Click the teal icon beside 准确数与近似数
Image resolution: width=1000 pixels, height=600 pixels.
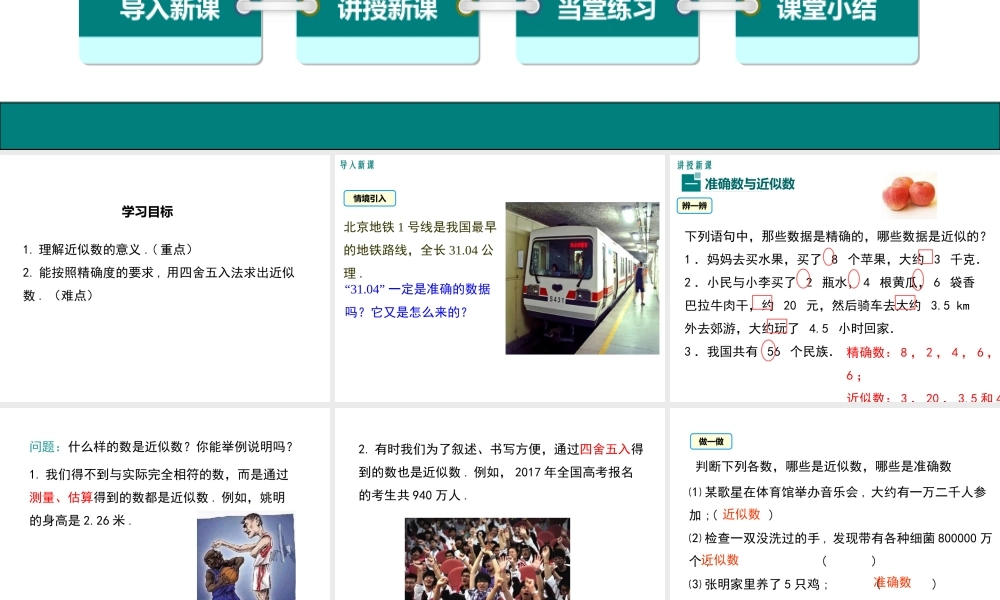[x=691, y=183]
